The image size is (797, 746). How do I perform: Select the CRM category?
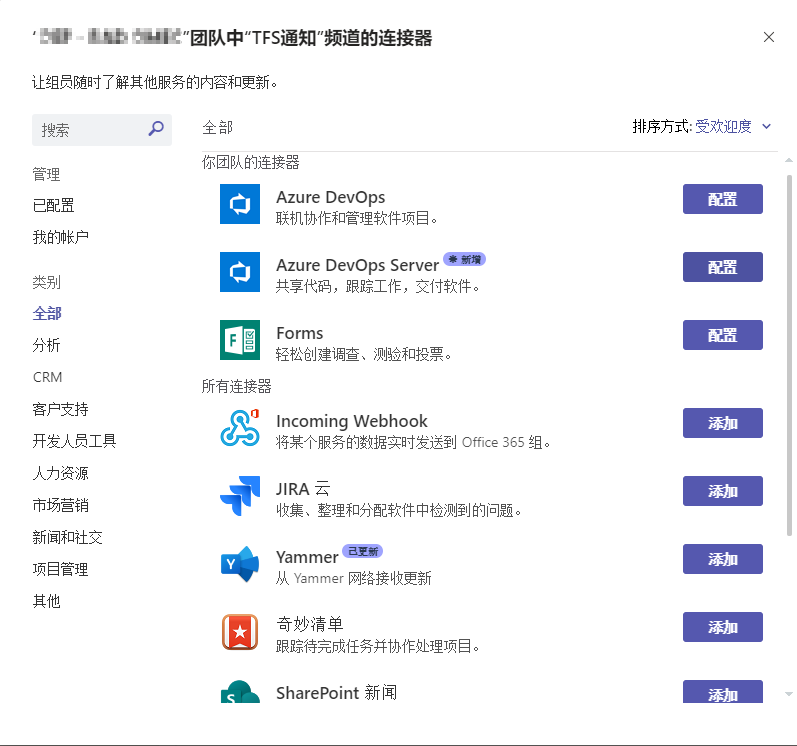click(47, 377)
